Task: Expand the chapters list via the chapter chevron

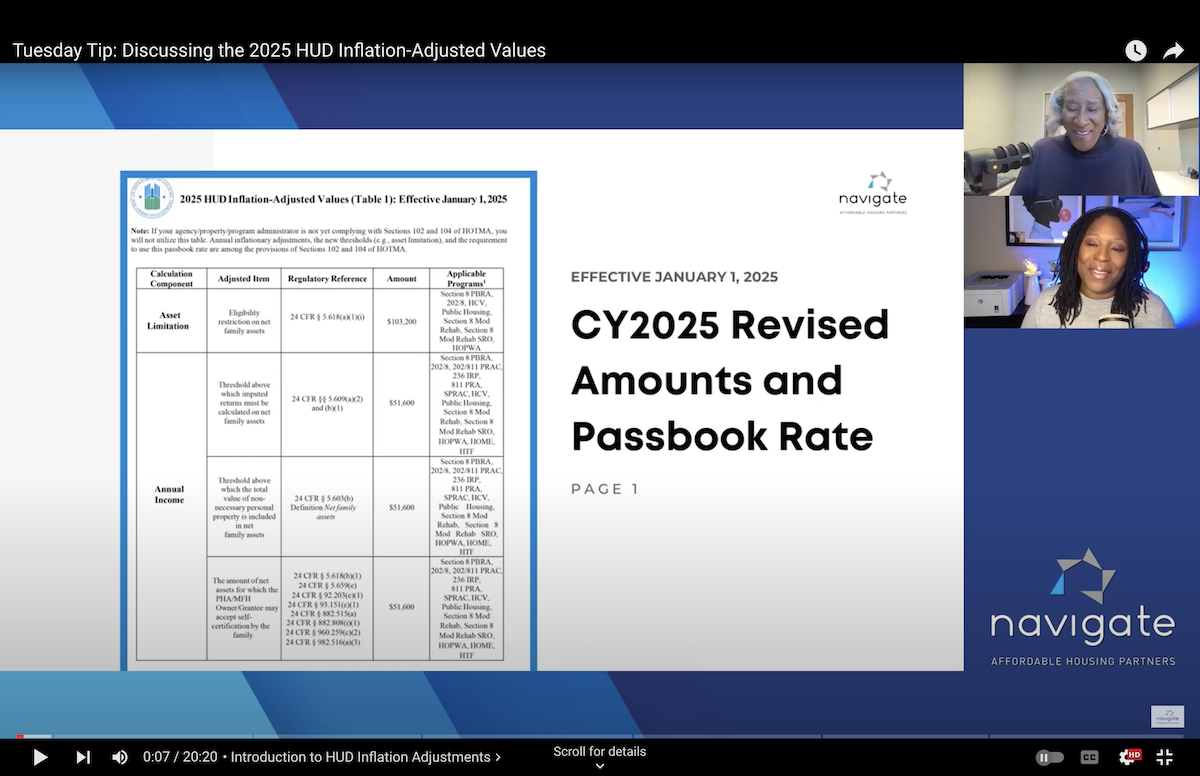Action: [497, 757]
